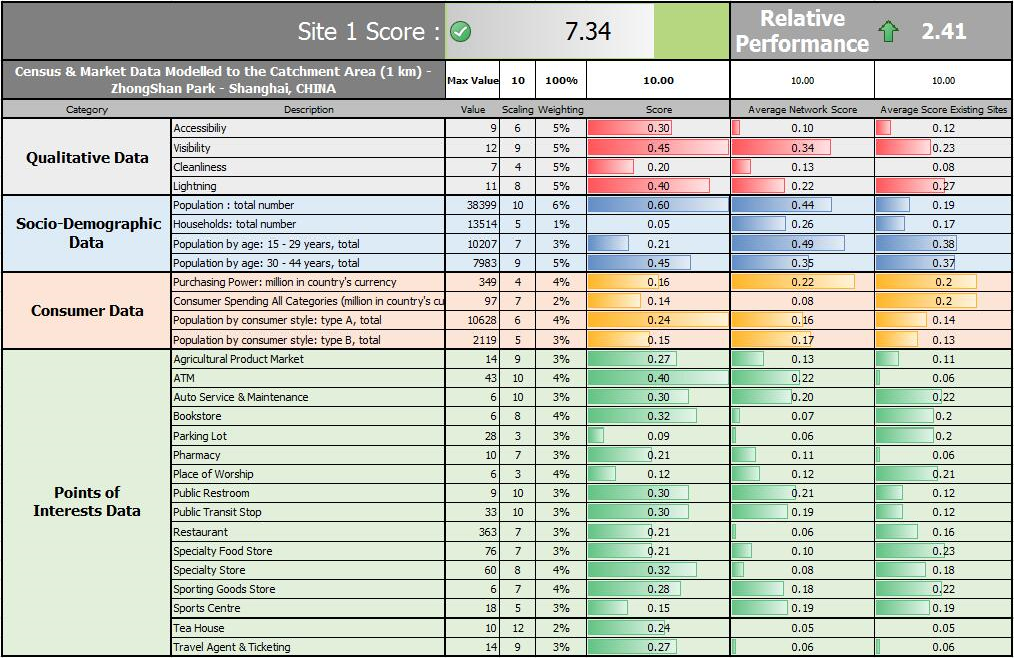Click the Average Score Existing Sites header
This screenshot has width=1014, height=658.
[943, 109]
